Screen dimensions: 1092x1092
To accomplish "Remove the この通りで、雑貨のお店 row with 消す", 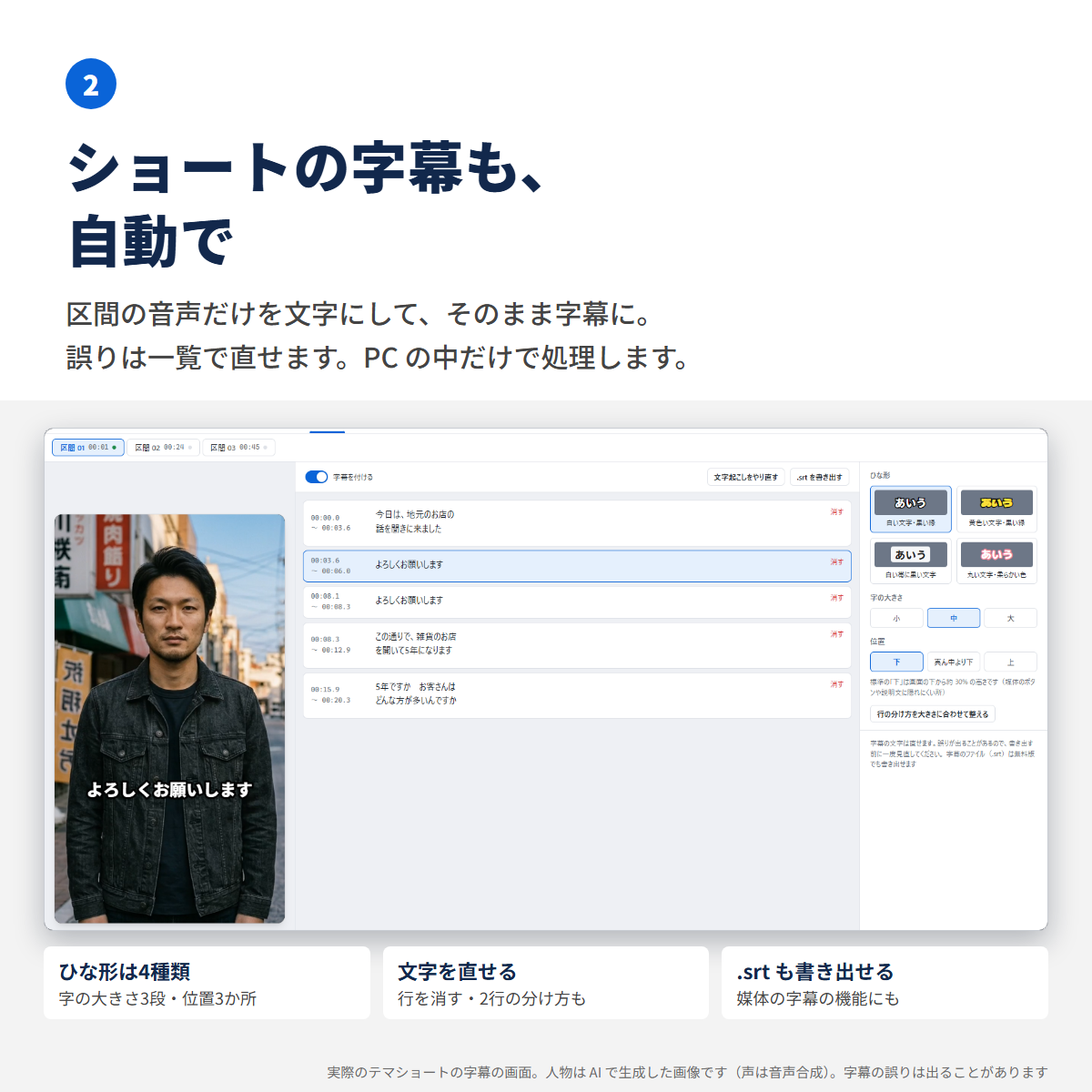I will [837, 634].
